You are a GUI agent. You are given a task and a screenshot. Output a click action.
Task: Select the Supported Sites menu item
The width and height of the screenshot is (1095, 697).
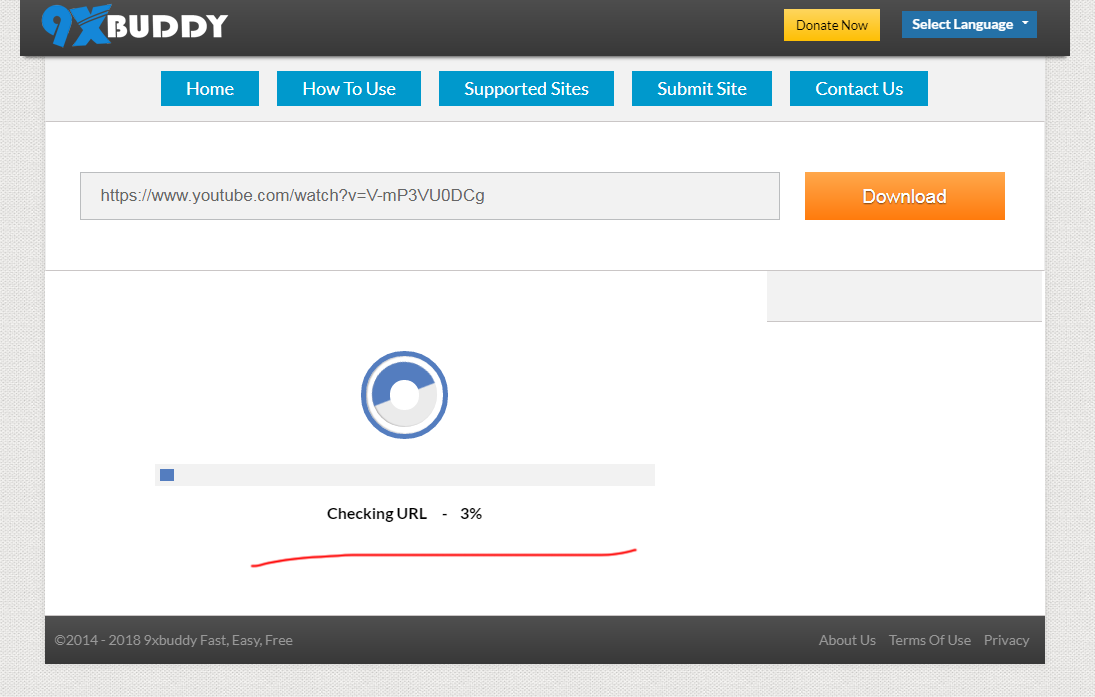[526, 89]
